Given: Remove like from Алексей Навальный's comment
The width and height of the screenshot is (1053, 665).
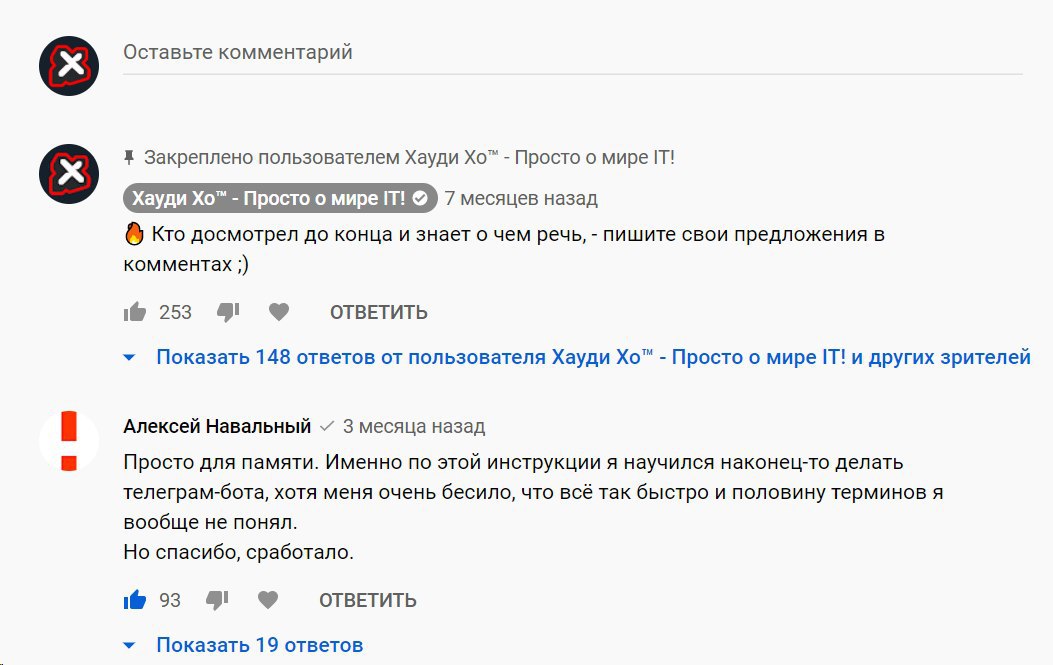Looking at the screenshot, I should [x=135, y=600].
